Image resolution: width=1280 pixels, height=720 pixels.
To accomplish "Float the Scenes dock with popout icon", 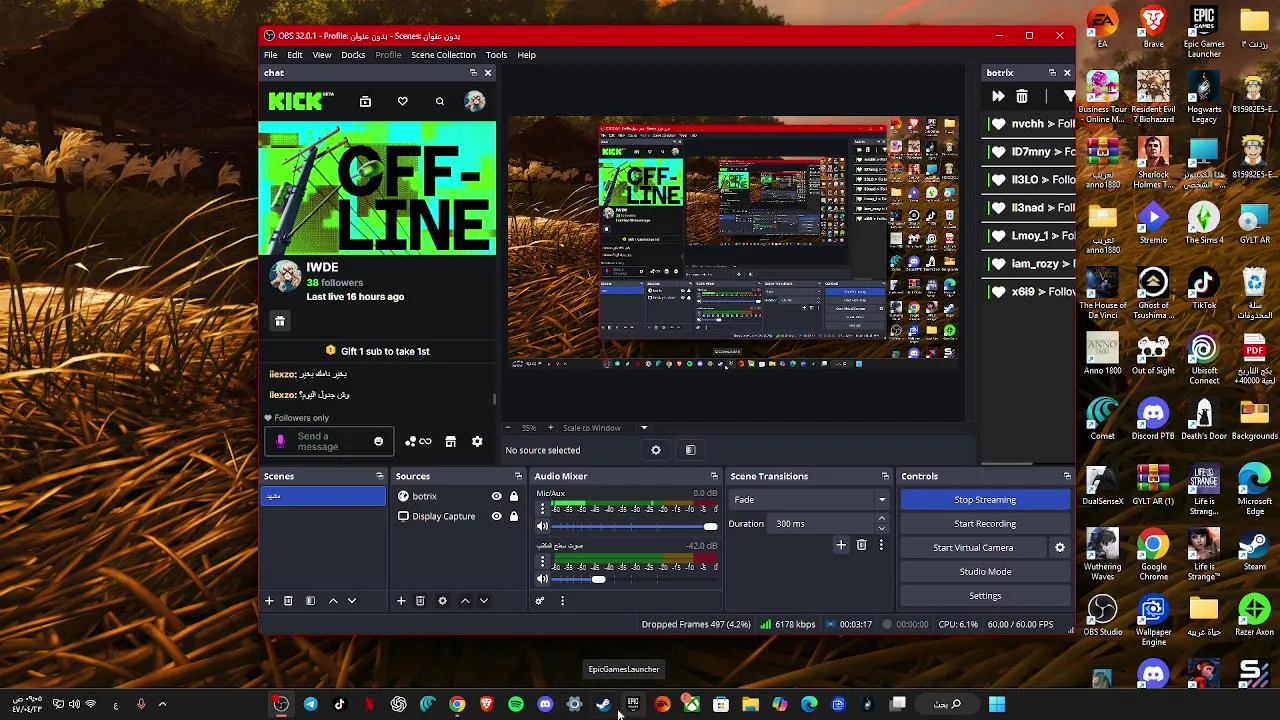I will coord(379,476).
